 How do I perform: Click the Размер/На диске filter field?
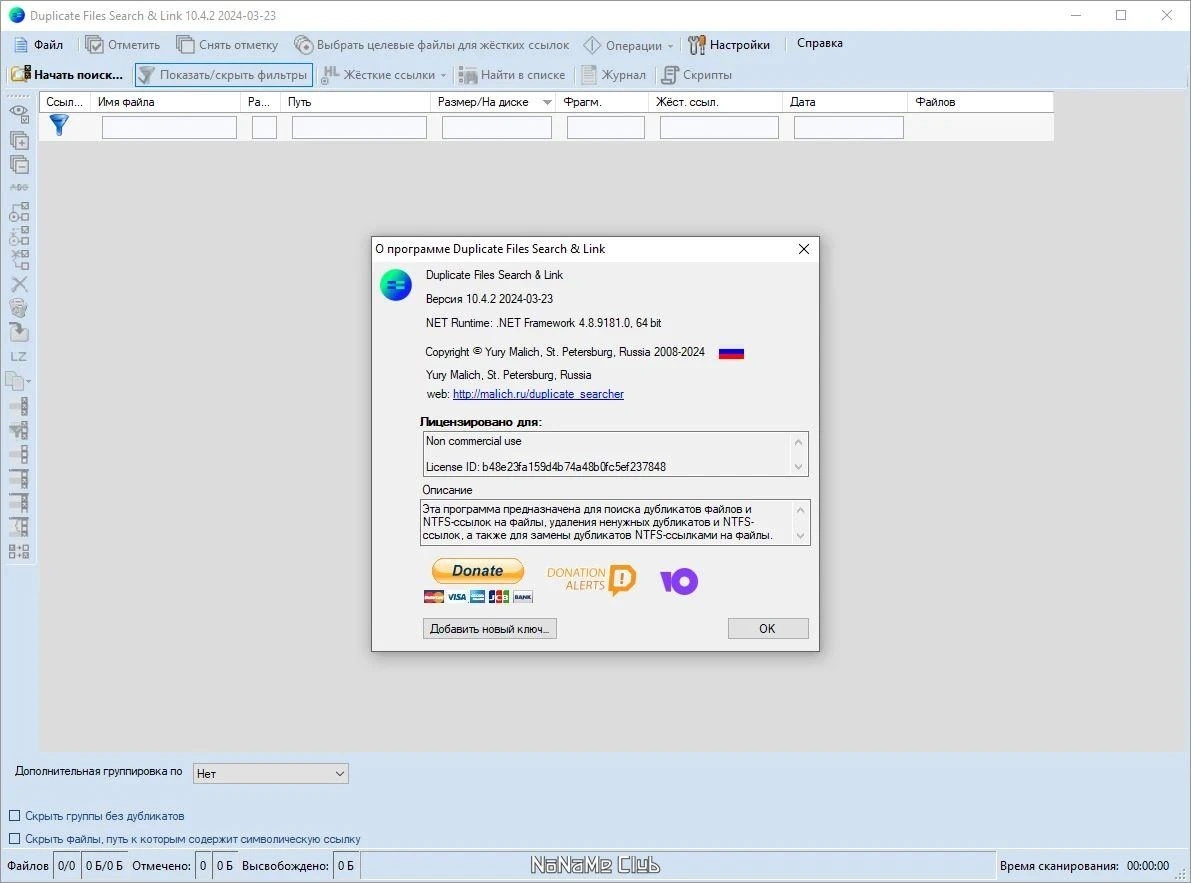[497, 127]
